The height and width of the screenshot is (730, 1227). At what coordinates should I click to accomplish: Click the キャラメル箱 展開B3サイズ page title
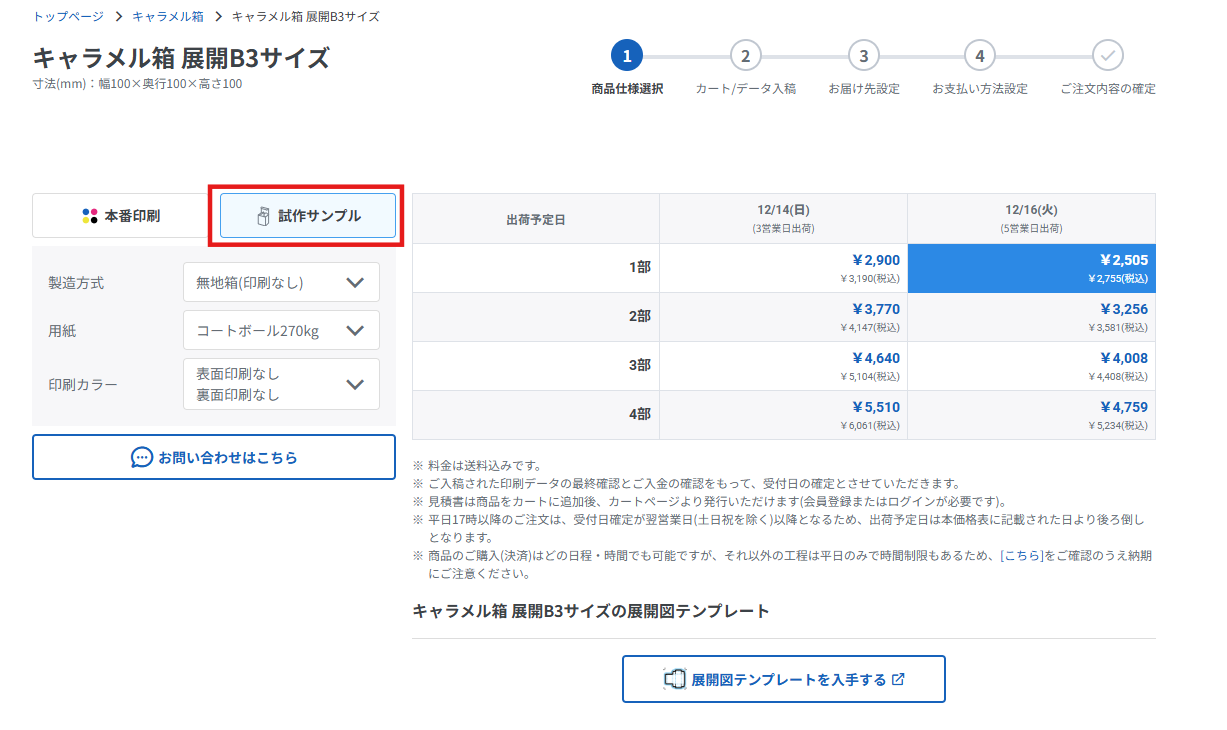[x=181, y=58]
